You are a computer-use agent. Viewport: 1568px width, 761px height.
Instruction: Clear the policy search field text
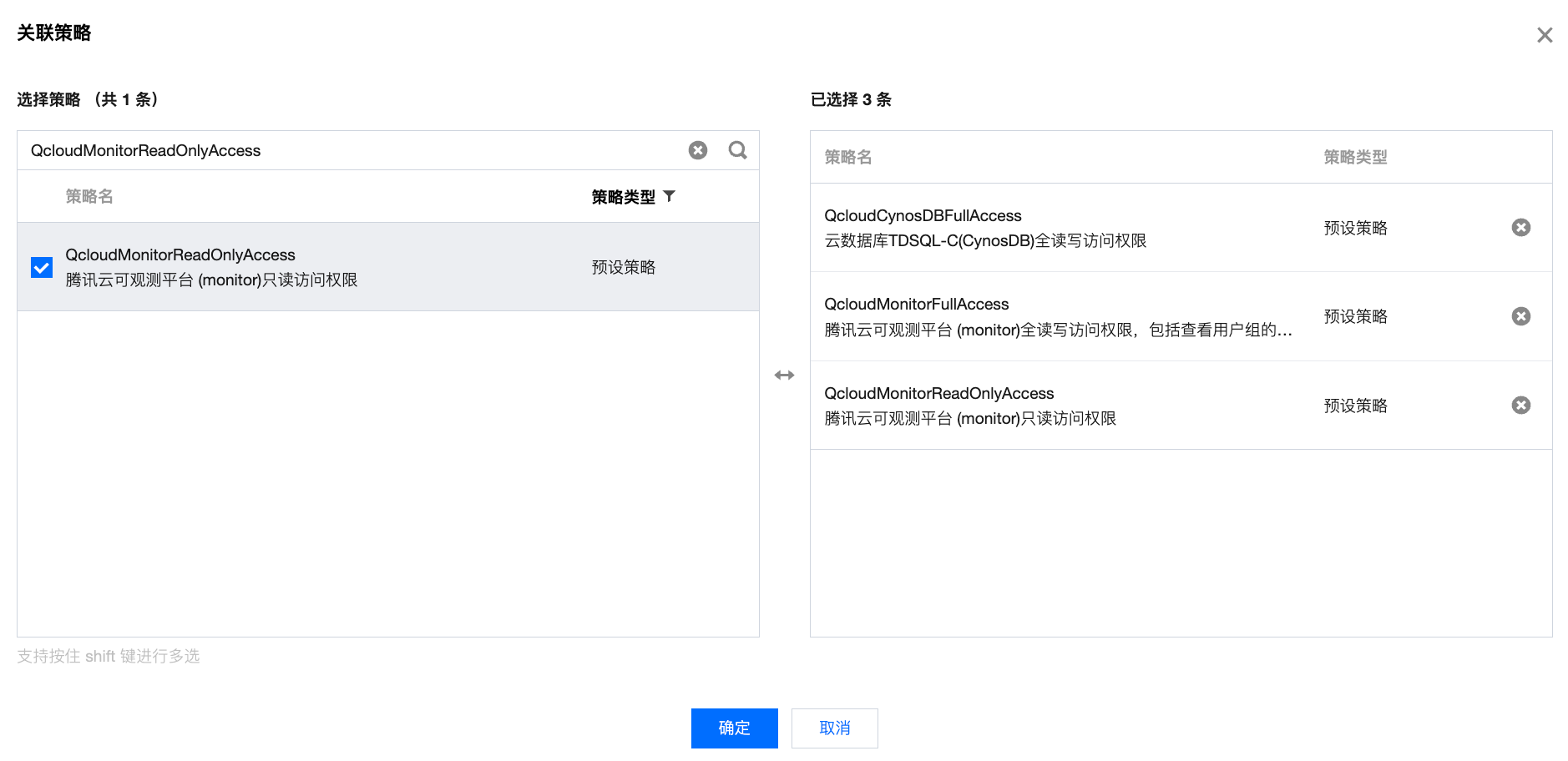point(698,150)
